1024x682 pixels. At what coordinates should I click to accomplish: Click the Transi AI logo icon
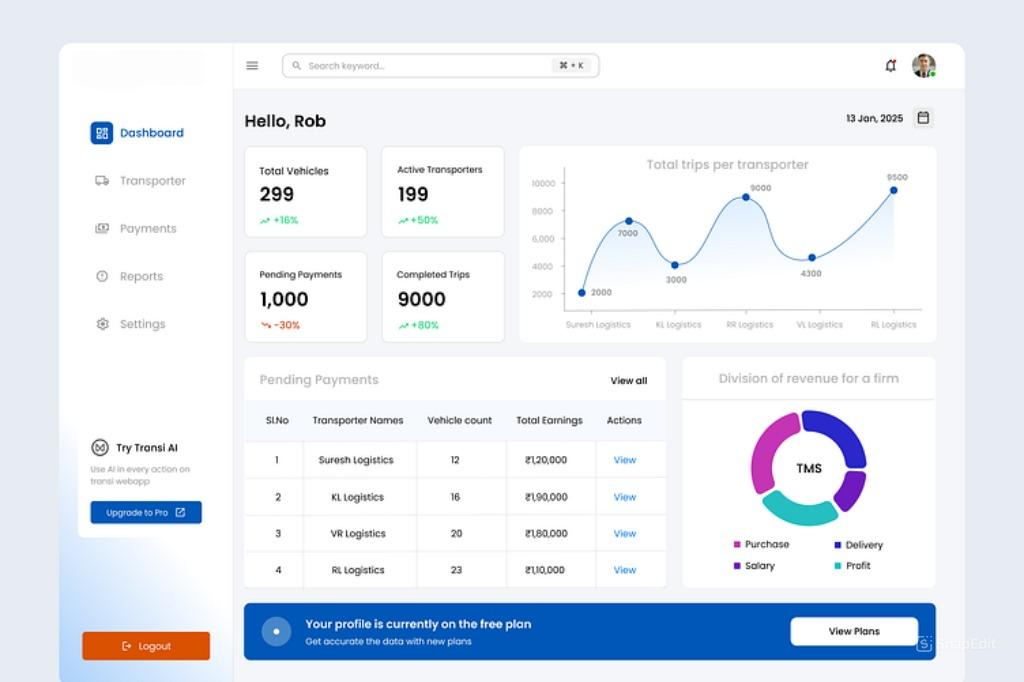click(x=100, y=448)
